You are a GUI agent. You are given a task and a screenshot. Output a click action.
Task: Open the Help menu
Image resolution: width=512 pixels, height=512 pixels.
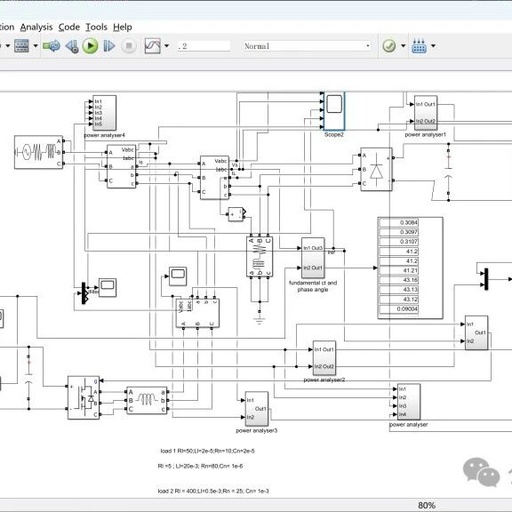122,27
